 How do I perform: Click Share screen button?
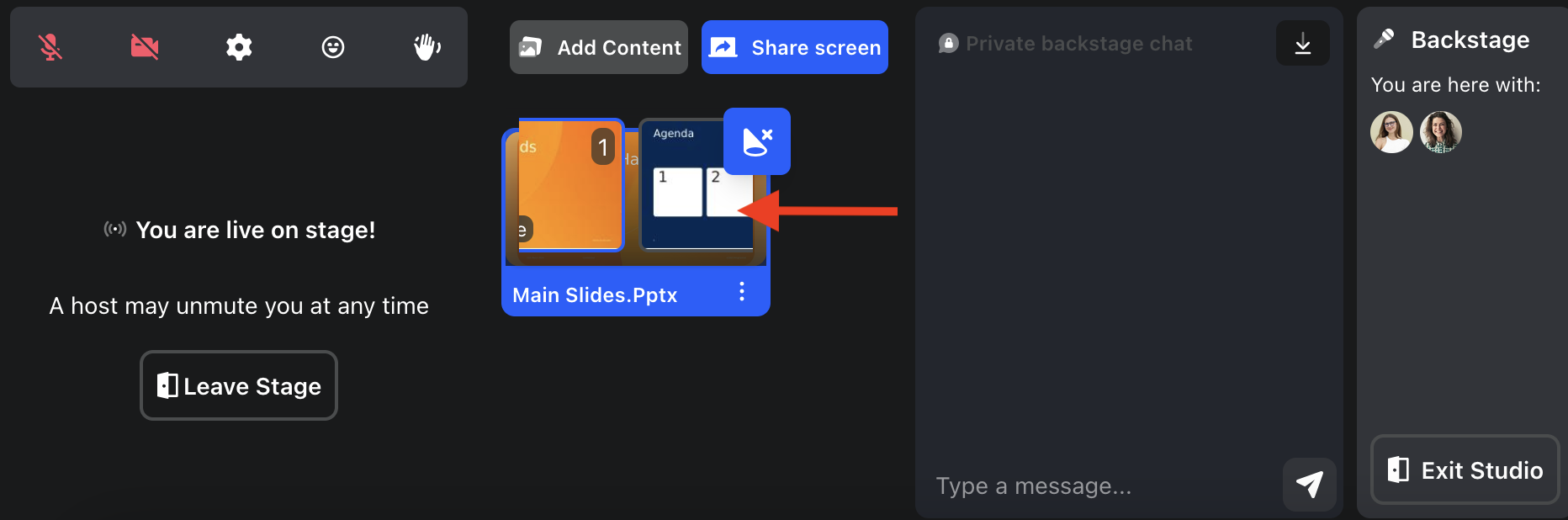click(795, 47)
